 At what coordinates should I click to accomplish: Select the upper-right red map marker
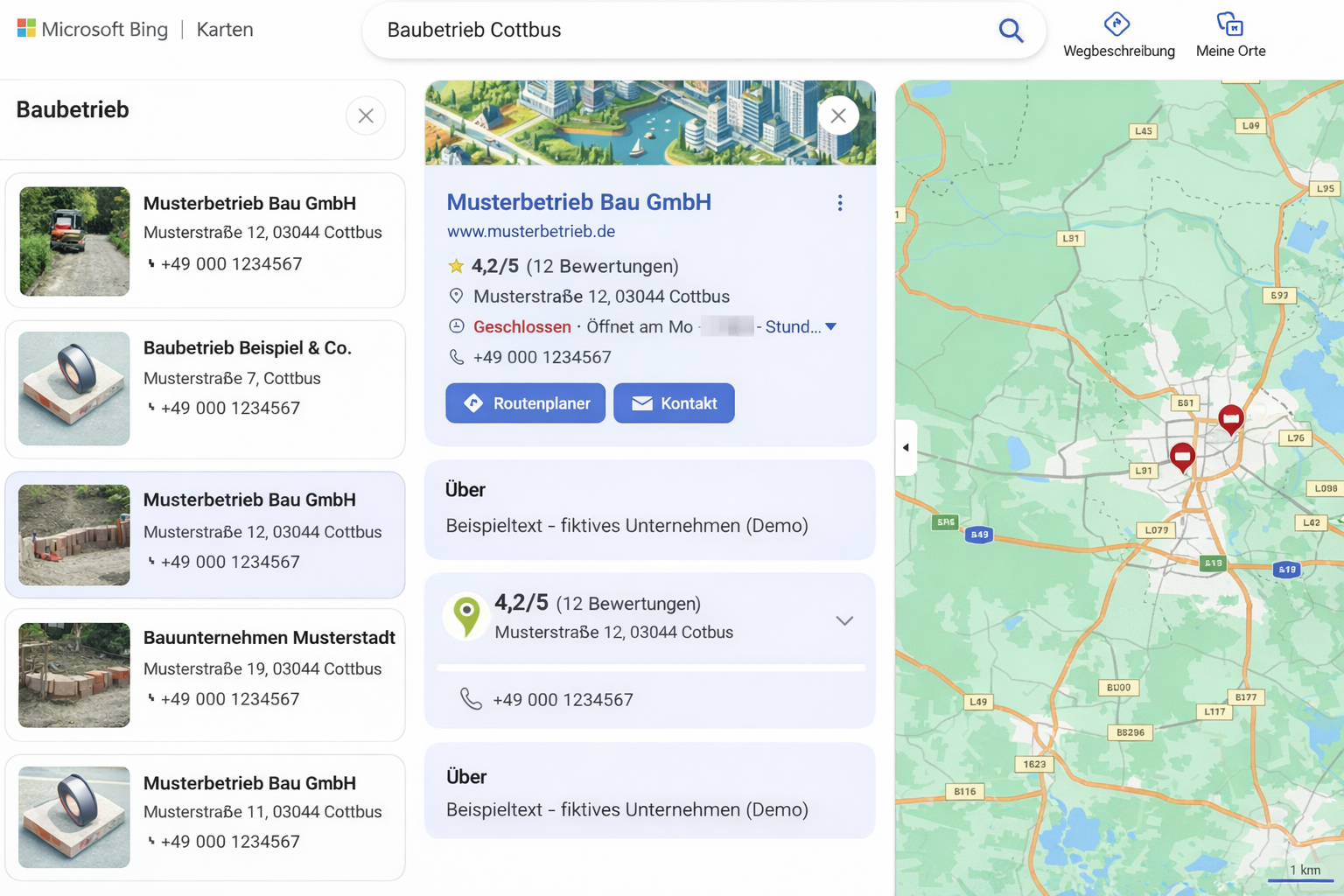[1231, 420]
